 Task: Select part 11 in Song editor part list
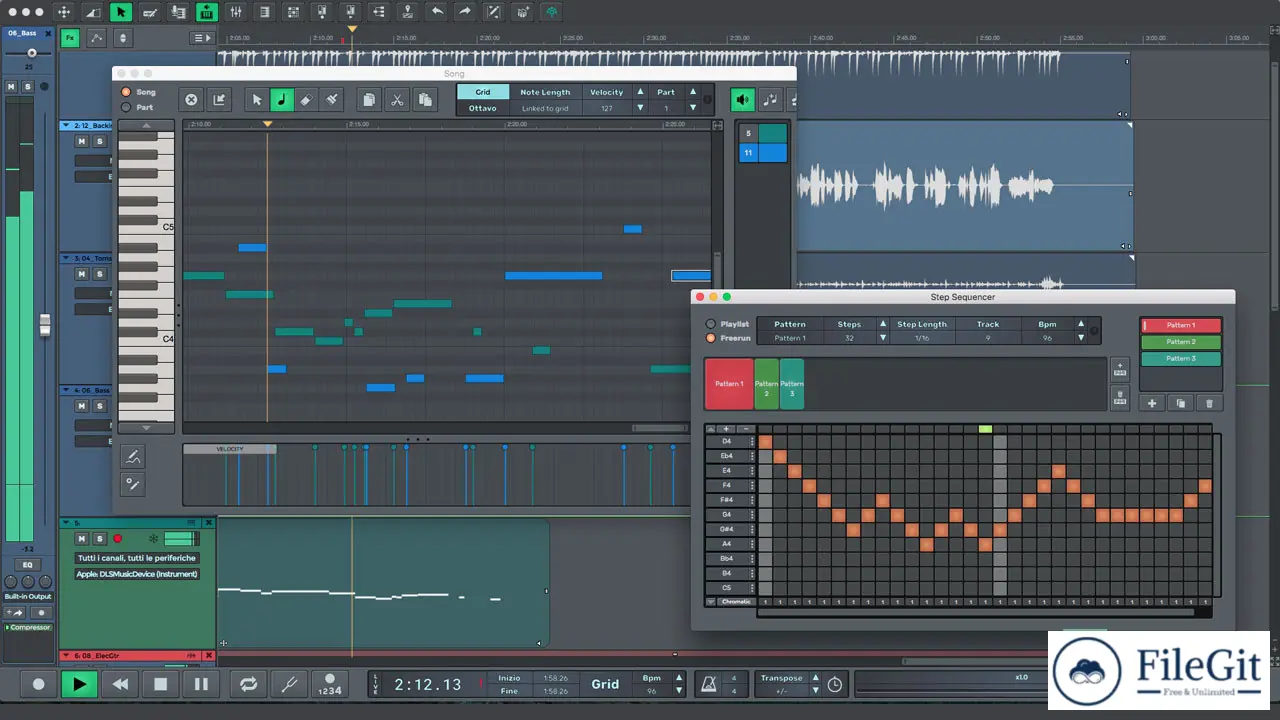click(x=763, y=153)
